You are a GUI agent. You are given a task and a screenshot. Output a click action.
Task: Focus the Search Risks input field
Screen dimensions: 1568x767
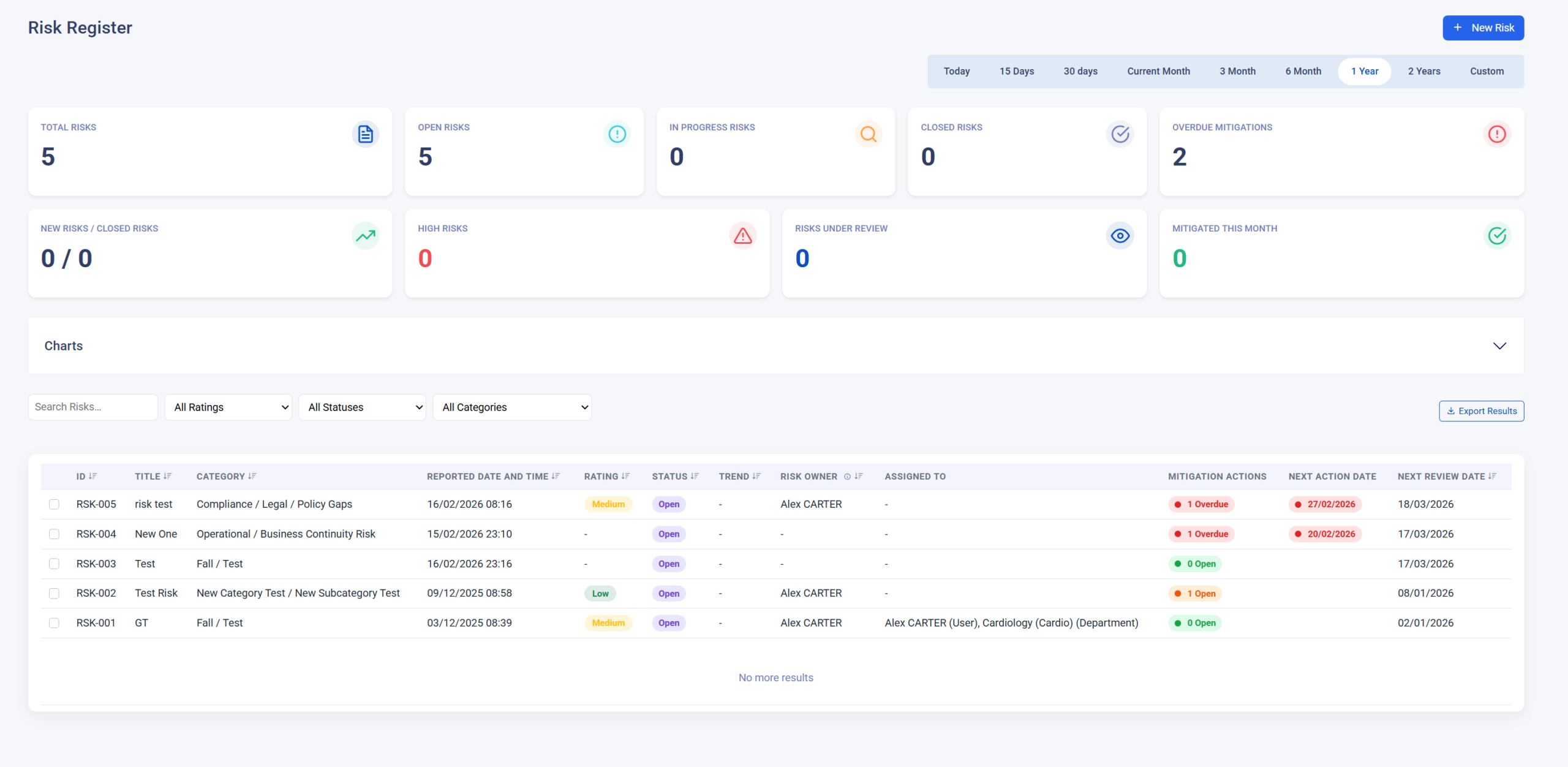(93, 407)
